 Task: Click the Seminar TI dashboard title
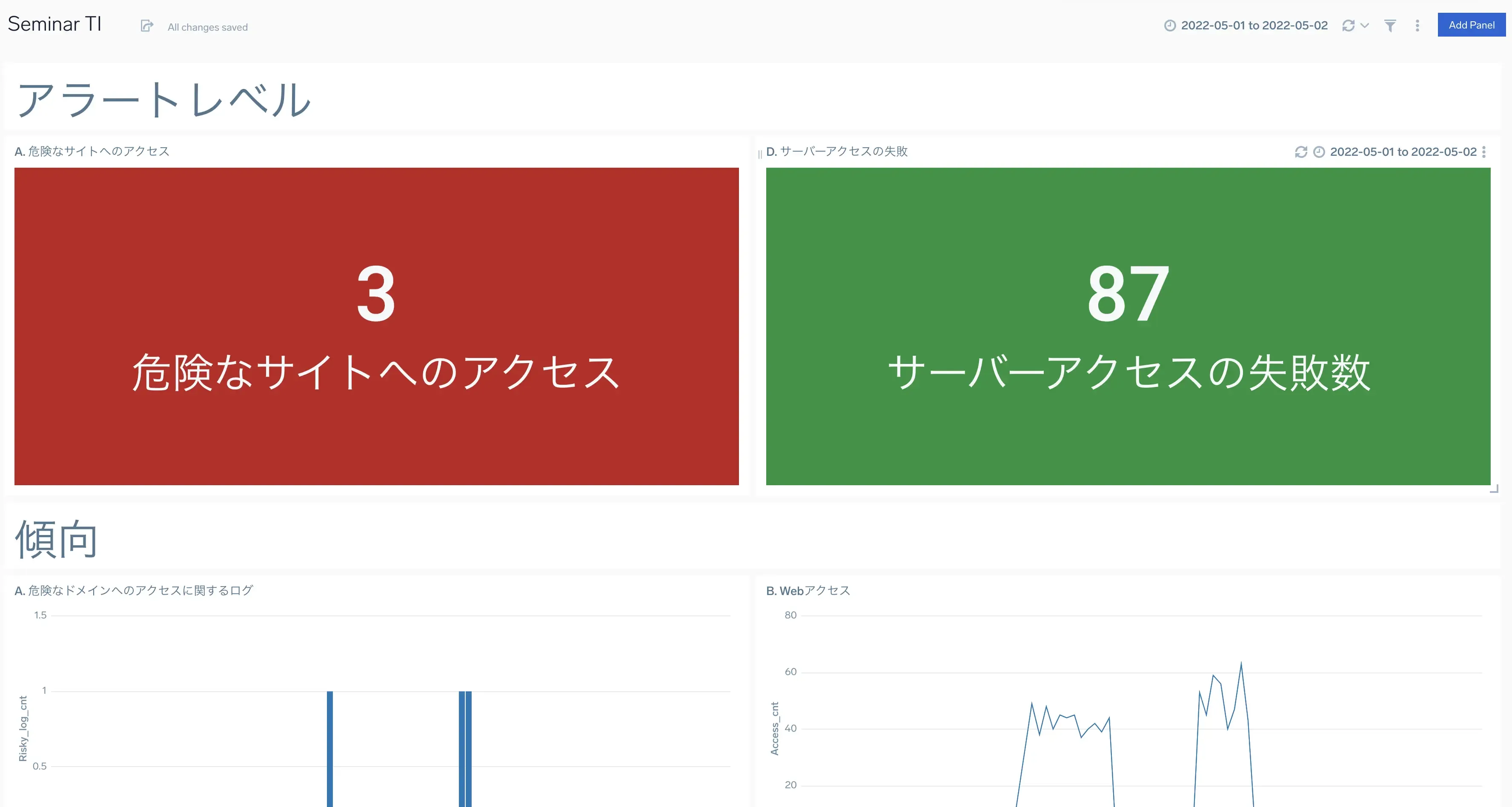point(54,25)
